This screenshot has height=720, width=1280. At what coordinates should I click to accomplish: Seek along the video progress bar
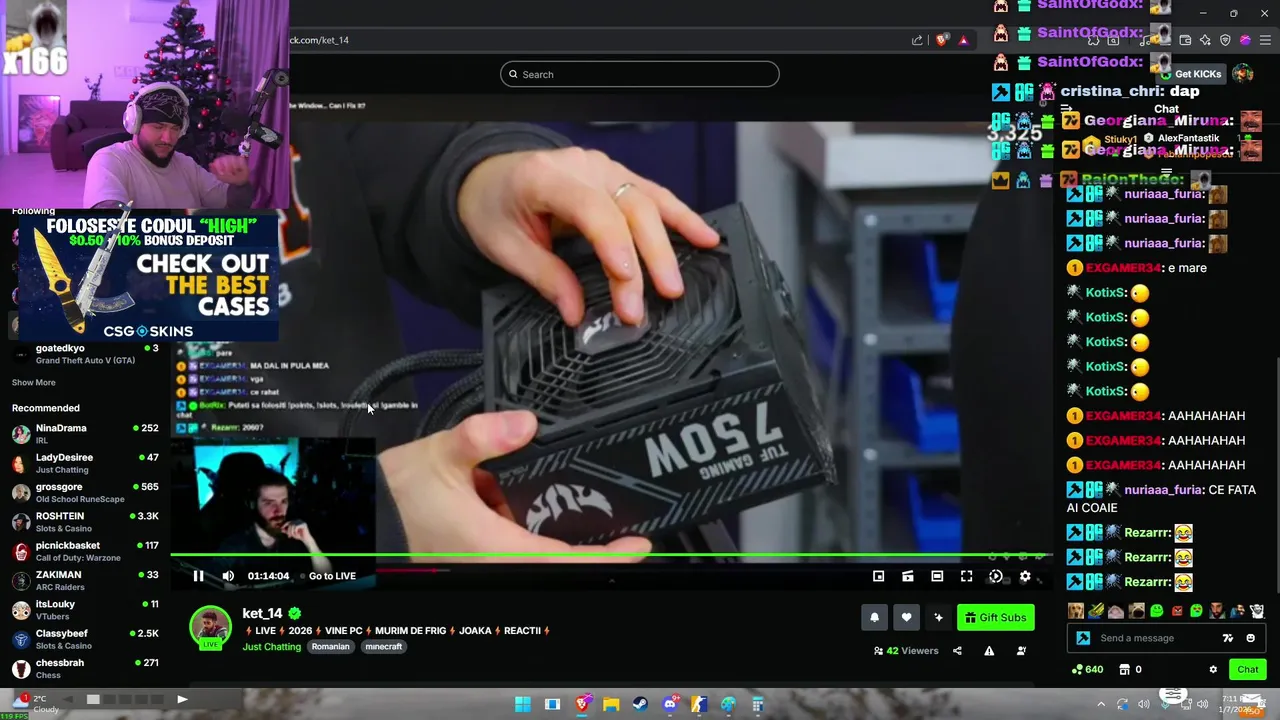point(610,555)
